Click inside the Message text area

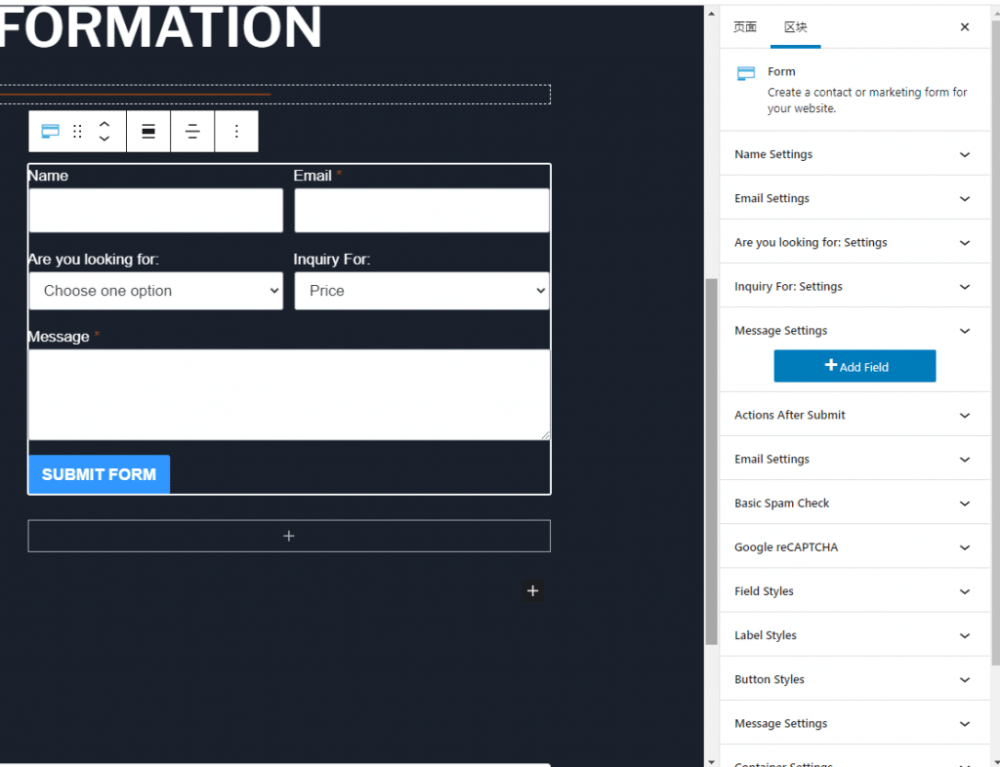[289, 394]
